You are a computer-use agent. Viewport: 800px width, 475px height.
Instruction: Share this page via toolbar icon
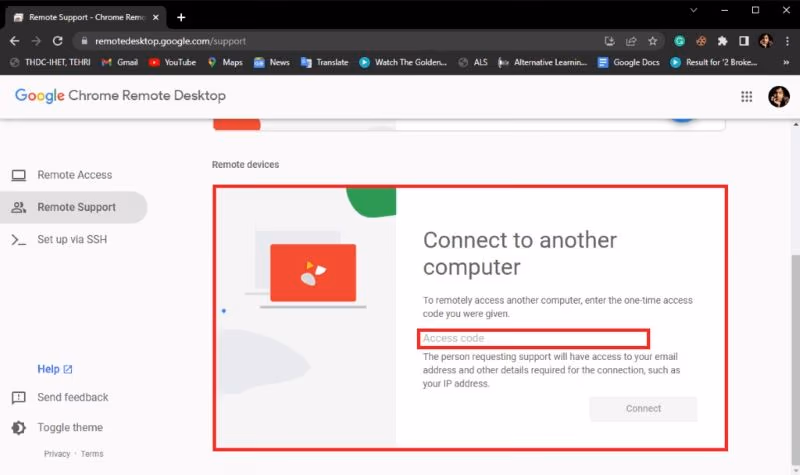tap(631, 41)
